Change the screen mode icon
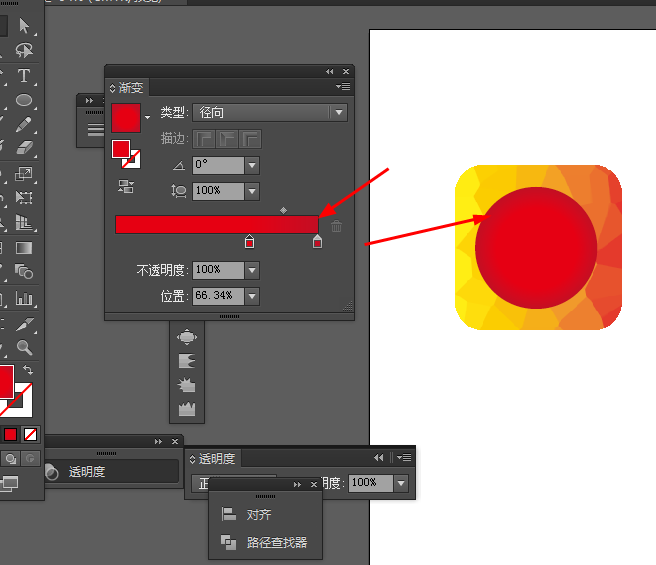 coord(9,483)
